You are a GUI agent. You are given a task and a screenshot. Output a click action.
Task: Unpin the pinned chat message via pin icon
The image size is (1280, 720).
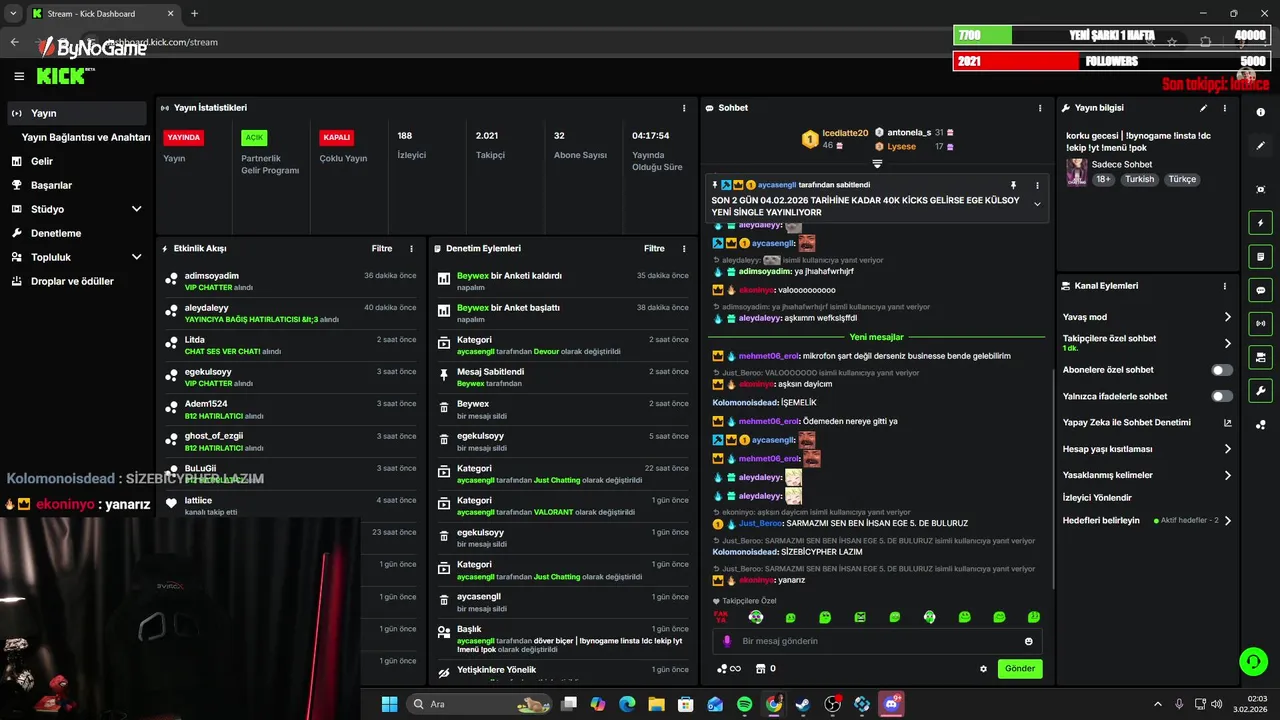coord(1013,185)
